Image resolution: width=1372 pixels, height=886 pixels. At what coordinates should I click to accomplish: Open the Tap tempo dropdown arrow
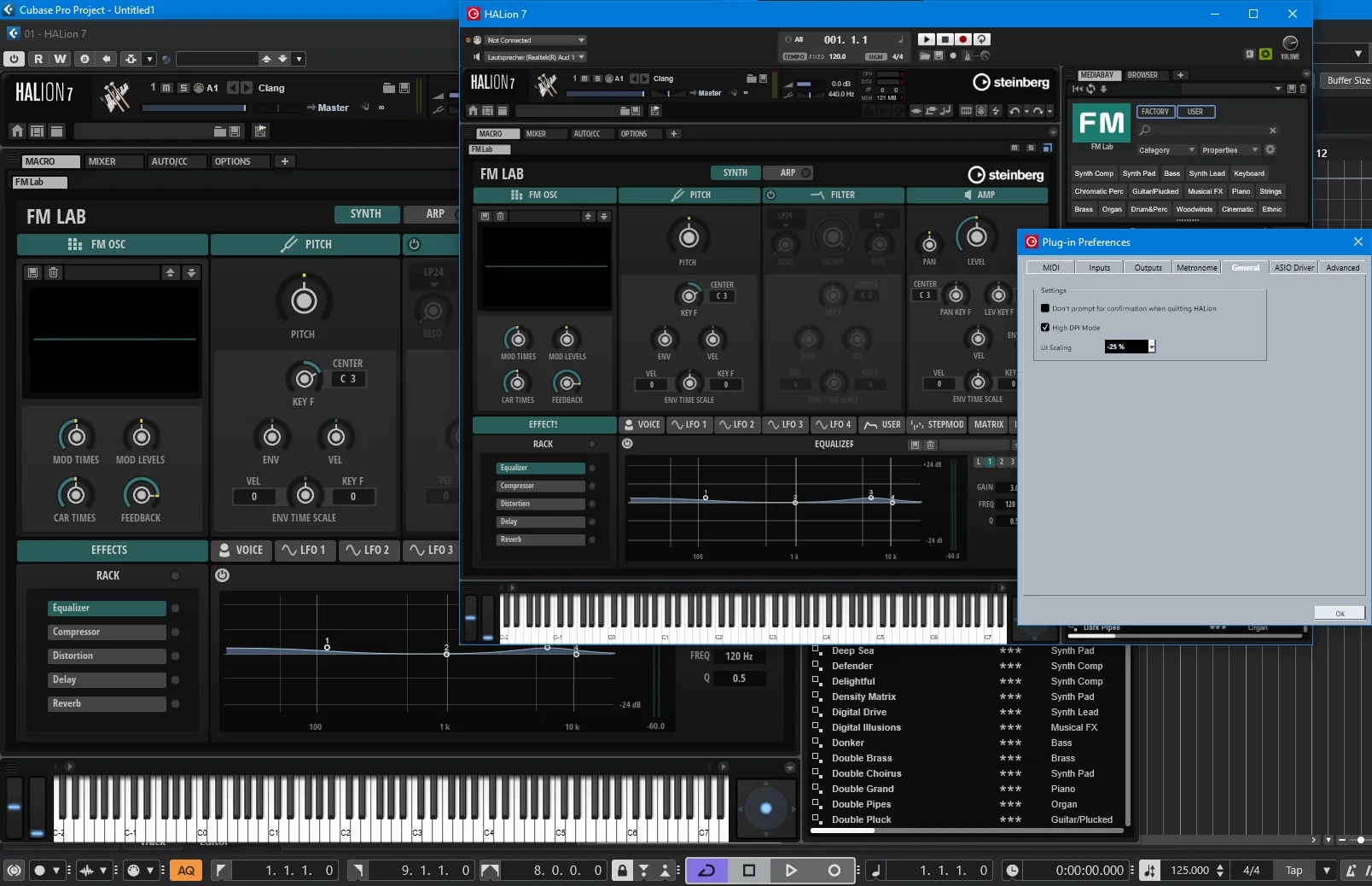[1326, 871]
